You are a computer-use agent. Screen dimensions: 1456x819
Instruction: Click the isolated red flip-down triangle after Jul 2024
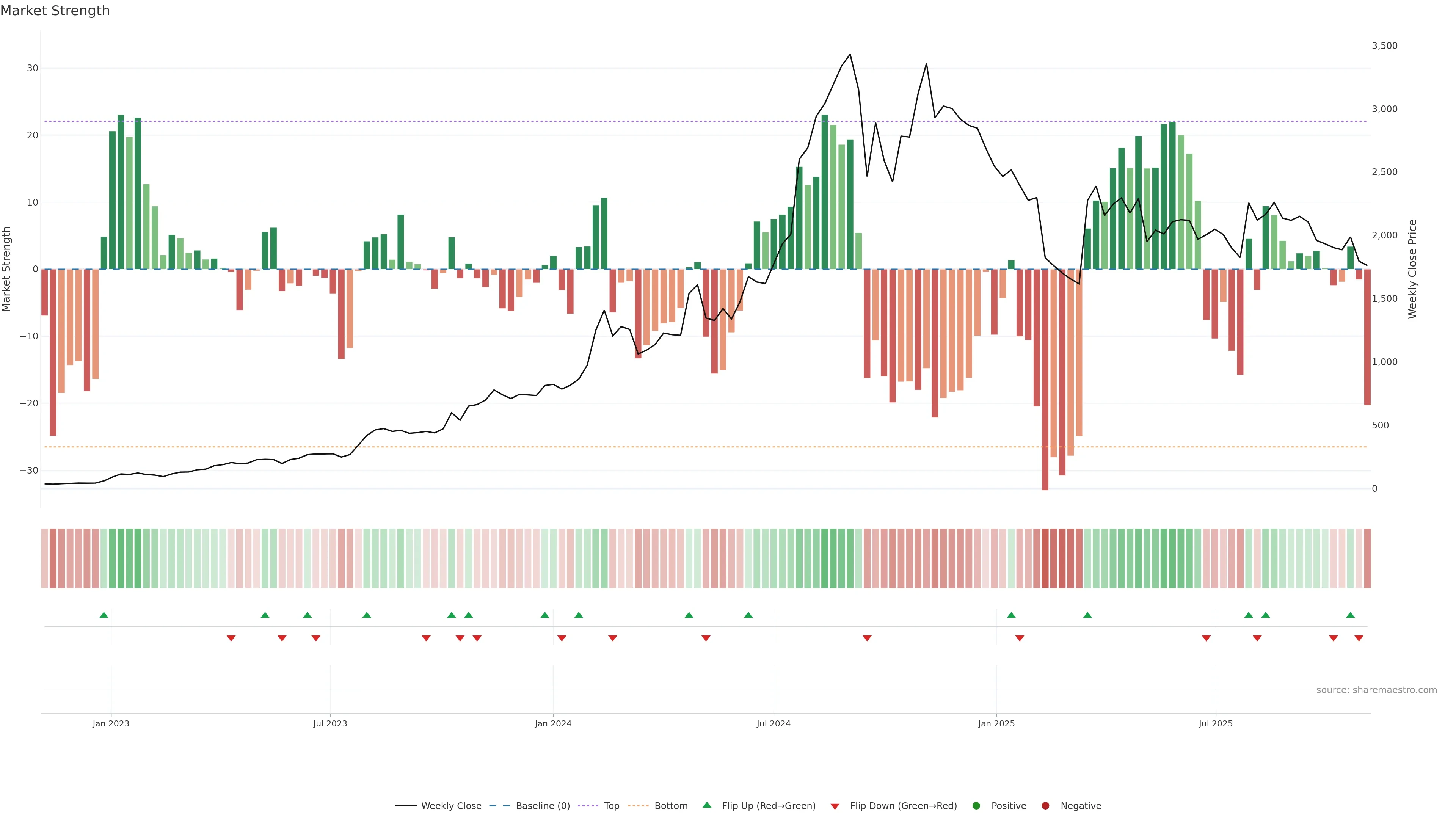[867, 638]
